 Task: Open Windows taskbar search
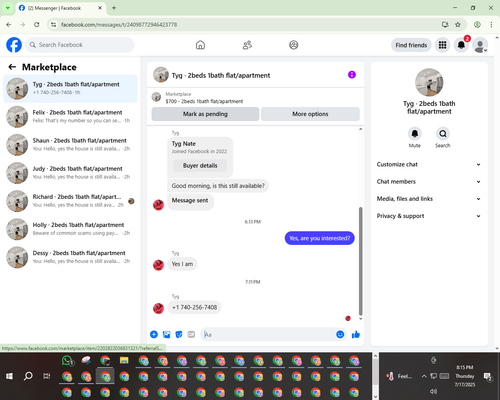(28, 376)
